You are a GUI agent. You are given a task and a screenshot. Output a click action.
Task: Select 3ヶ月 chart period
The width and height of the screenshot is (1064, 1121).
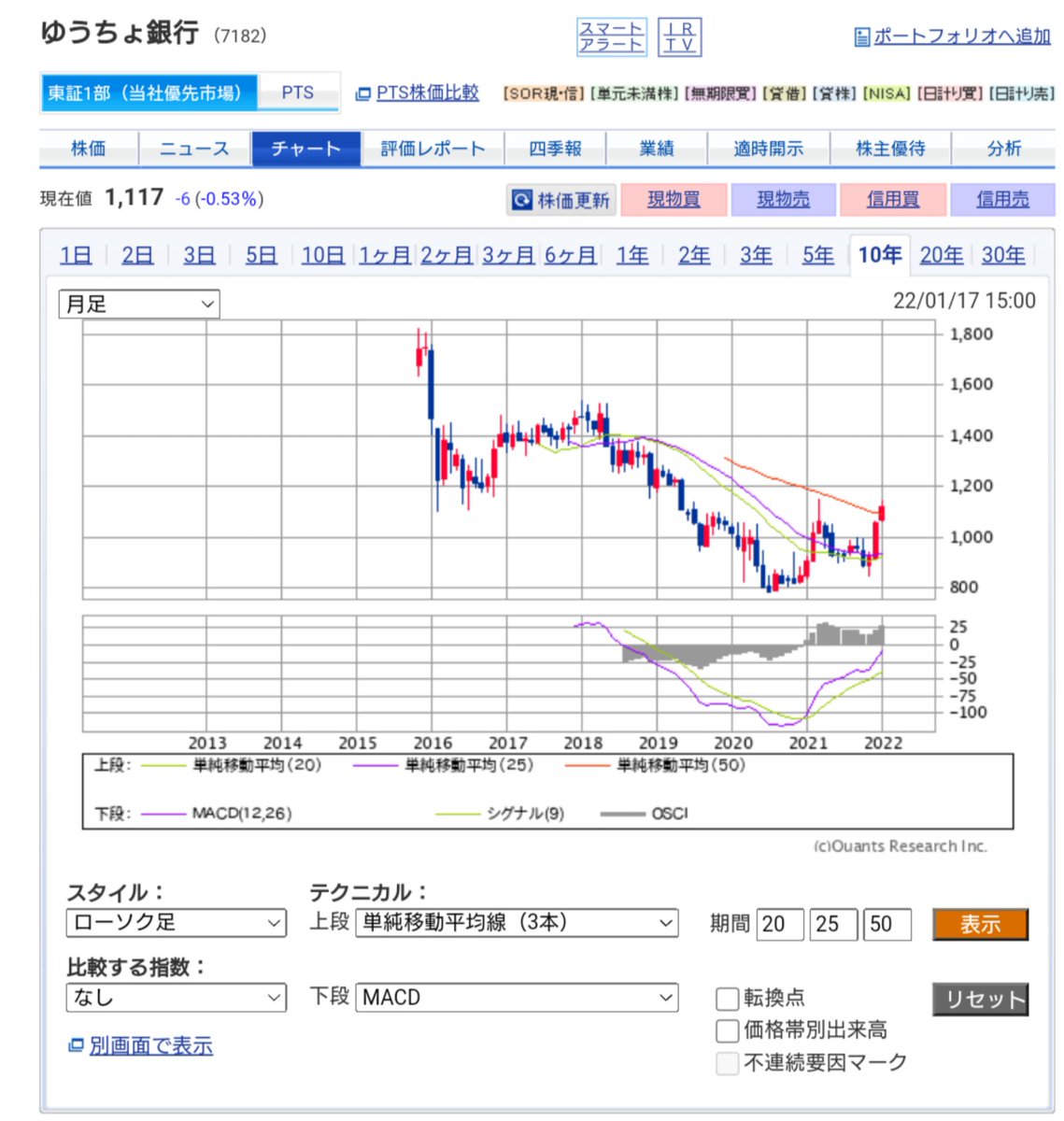tap(508, 256)
